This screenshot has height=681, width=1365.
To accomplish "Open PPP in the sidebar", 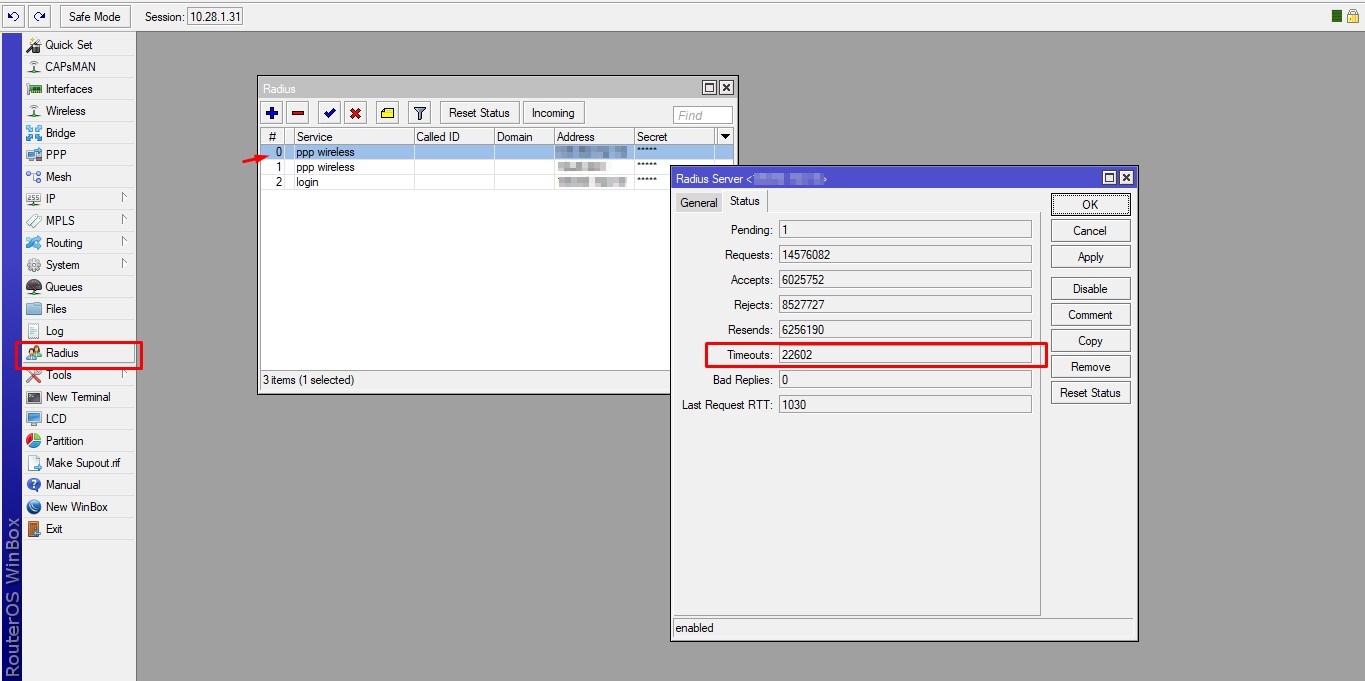I will tap(79, 155).
